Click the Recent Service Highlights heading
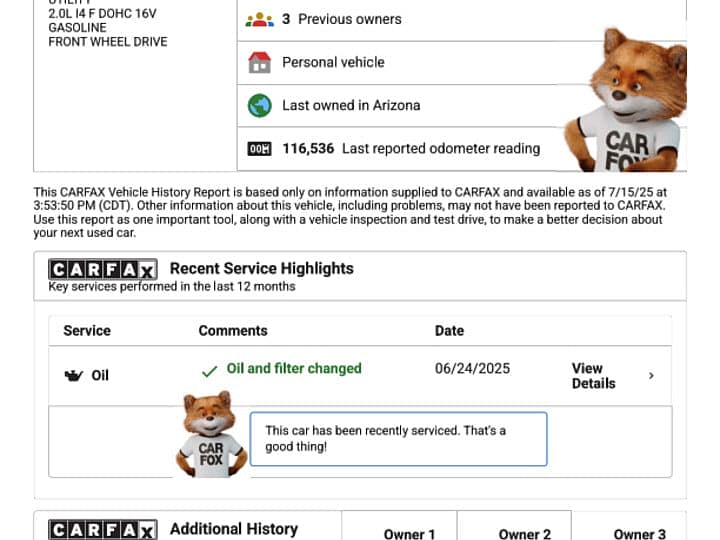 (262, 268)
